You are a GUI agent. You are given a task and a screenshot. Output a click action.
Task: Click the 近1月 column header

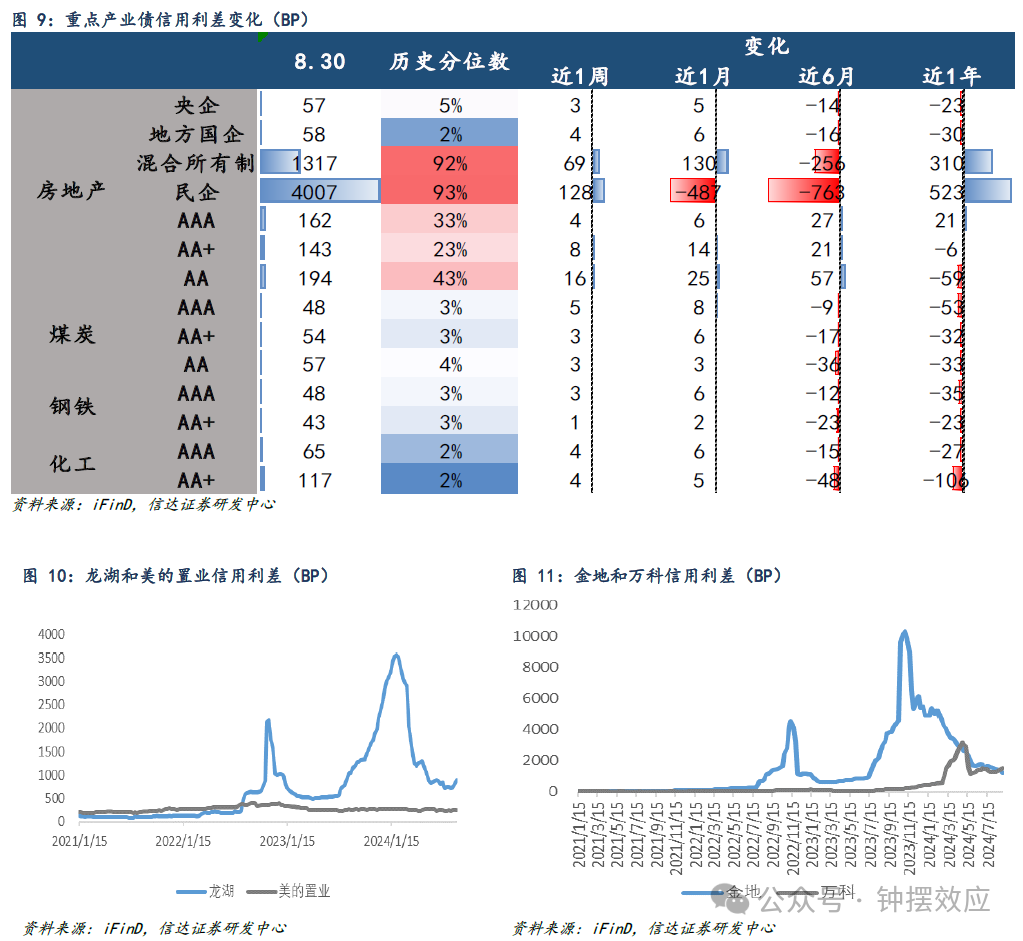tap(703, 76)
